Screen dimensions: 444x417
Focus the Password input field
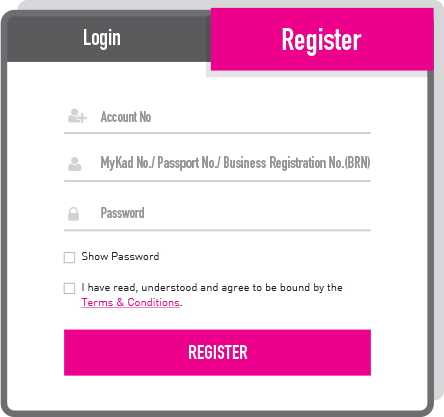coord(217,213)
